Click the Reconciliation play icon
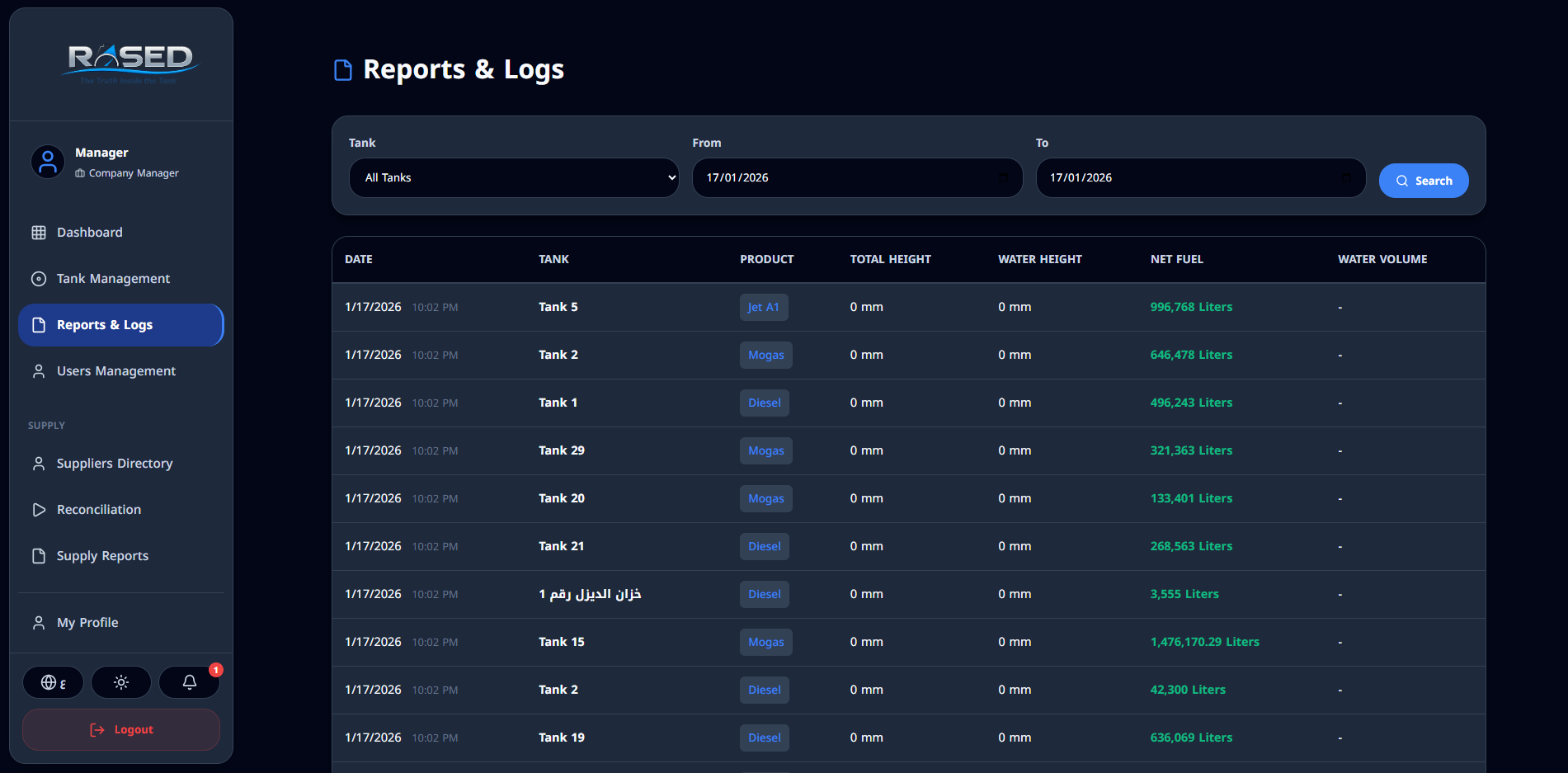The image size is (1568, 773). [39, 510]
